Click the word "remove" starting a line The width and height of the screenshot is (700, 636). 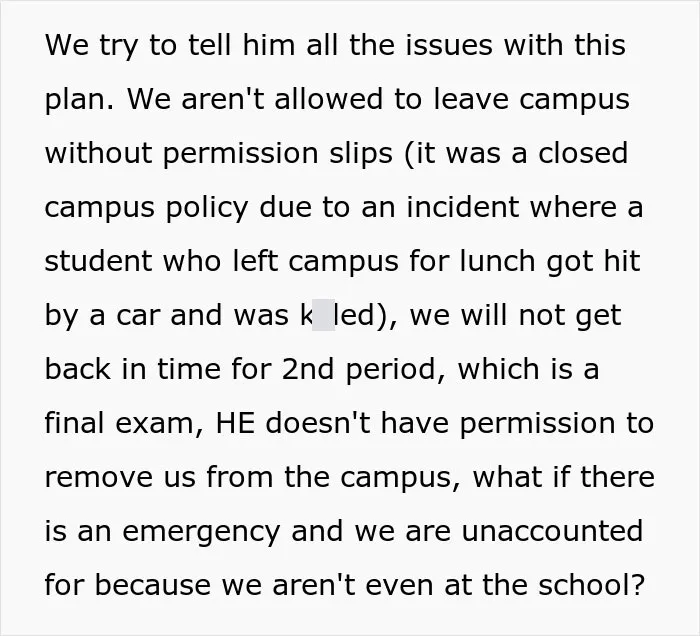click(98, 478)
